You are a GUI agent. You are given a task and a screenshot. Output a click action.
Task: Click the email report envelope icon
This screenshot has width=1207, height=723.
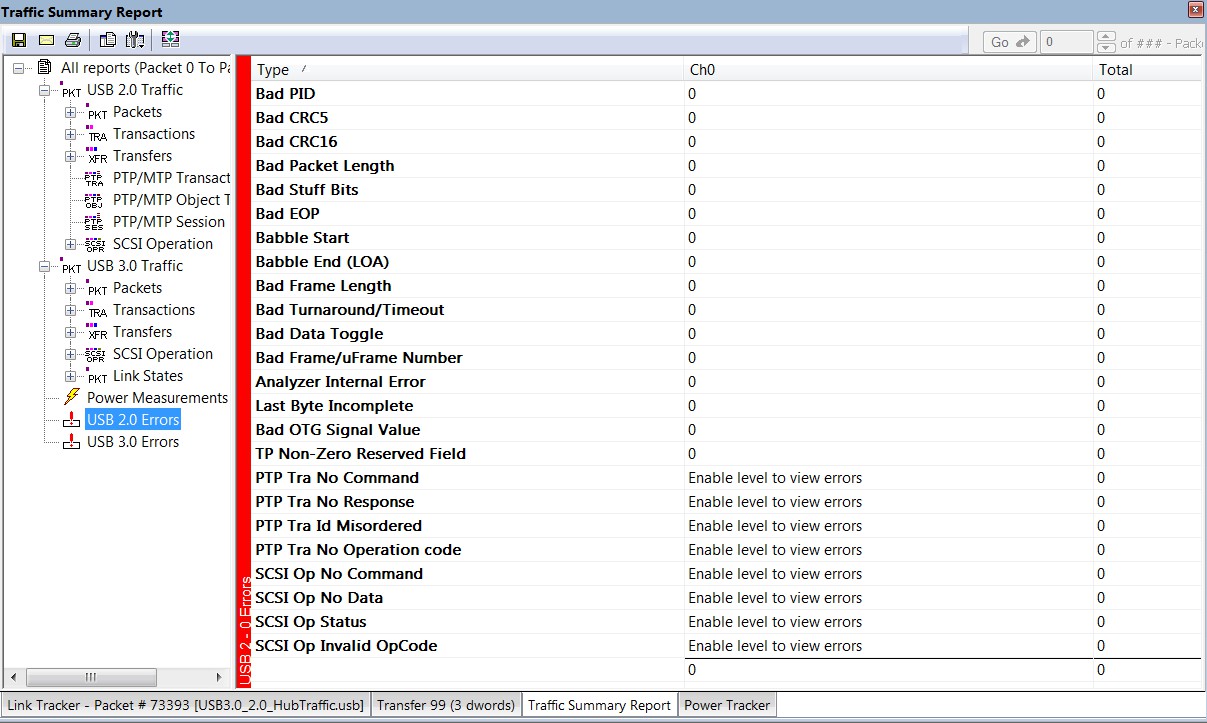click(x=46, y=40)
